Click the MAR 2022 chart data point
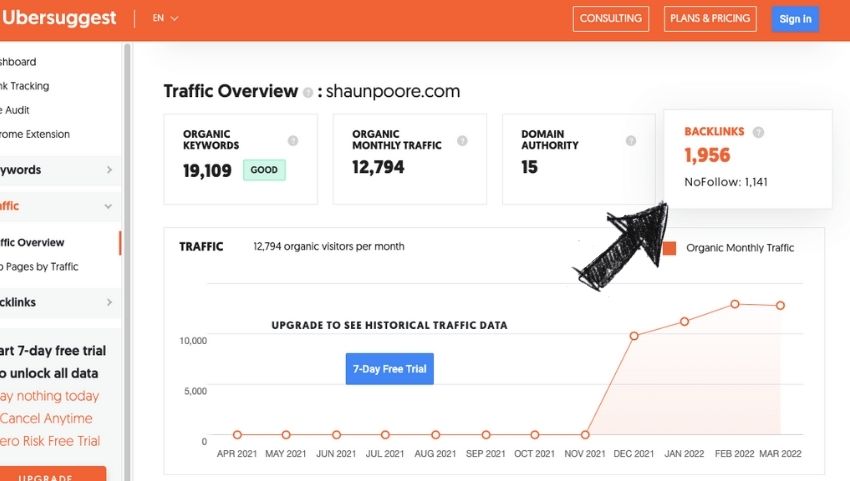The height and width of the screenshot is (481, 850). tap(780, 306)
